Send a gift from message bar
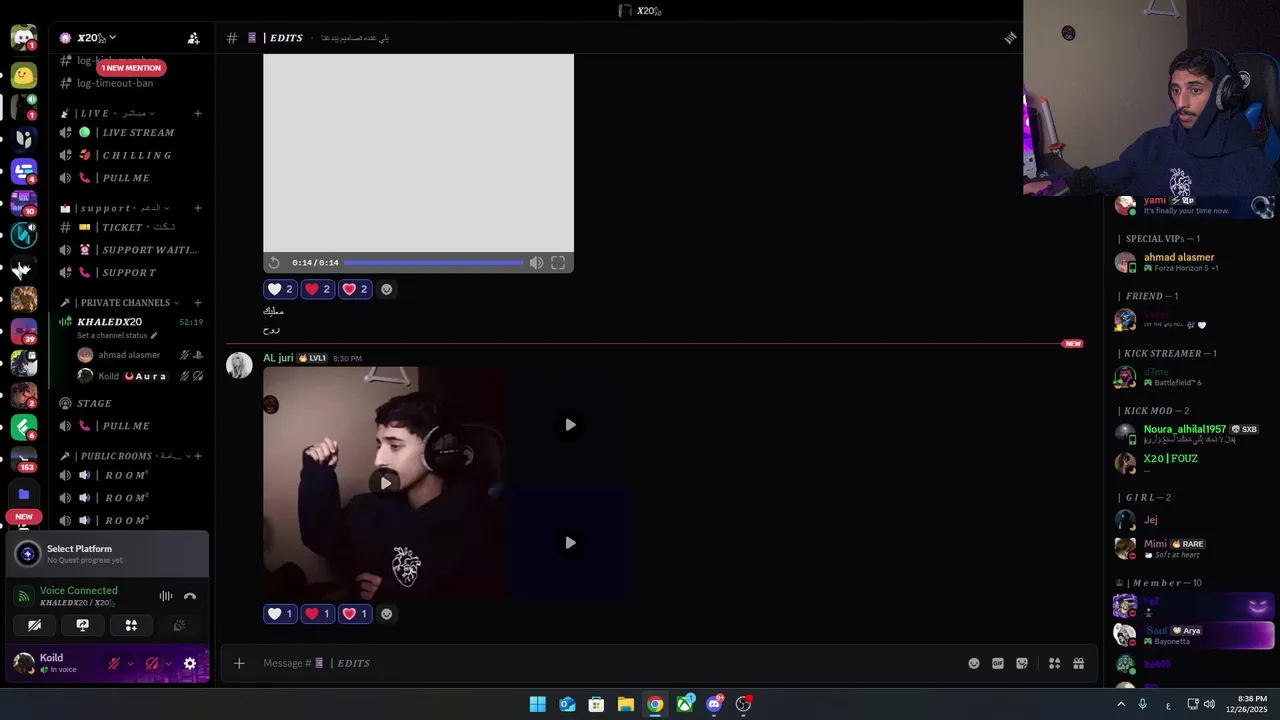1280x720 pixels. coord(1078,663)
